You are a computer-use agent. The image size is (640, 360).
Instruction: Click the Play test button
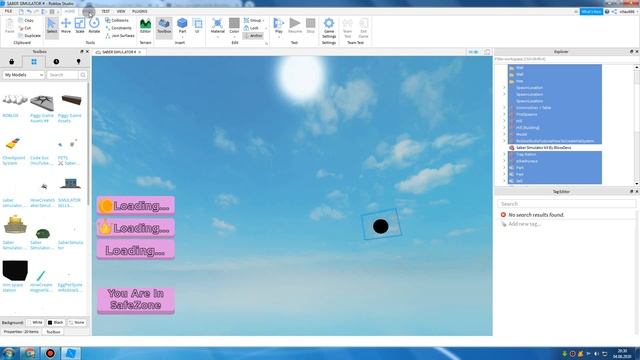(x=278, y=26)
